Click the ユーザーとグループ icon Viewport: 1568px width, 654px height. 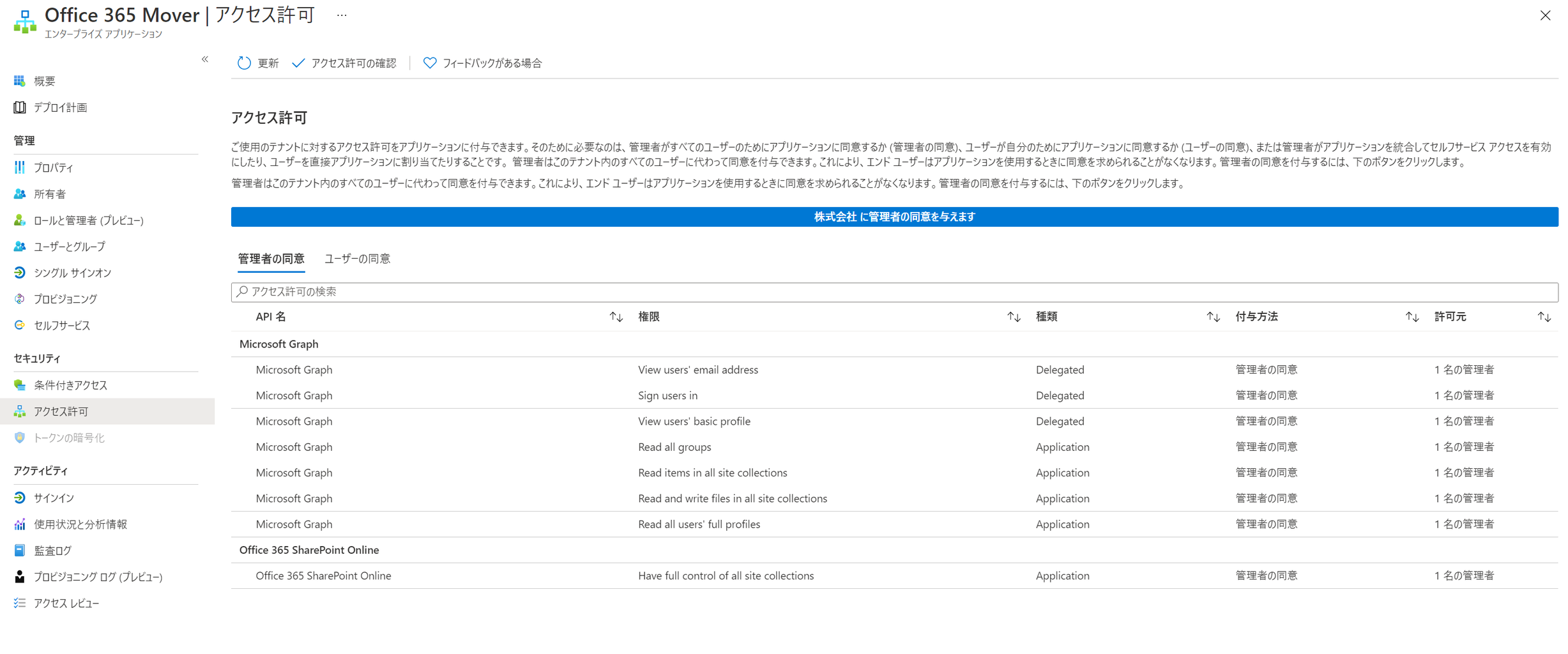(x=20, y=247)
